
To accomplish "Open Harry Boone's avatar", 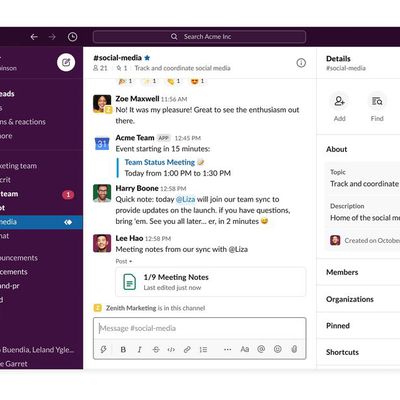I will 102,193.
